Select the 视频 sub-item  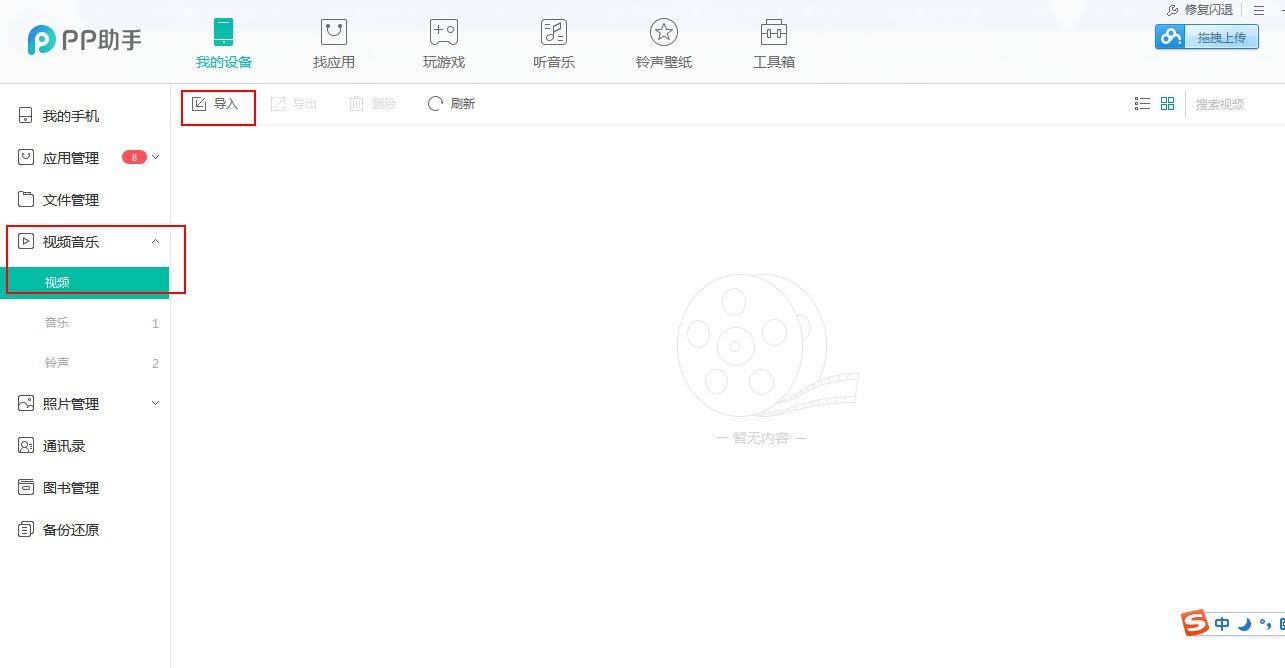(85, 283)
